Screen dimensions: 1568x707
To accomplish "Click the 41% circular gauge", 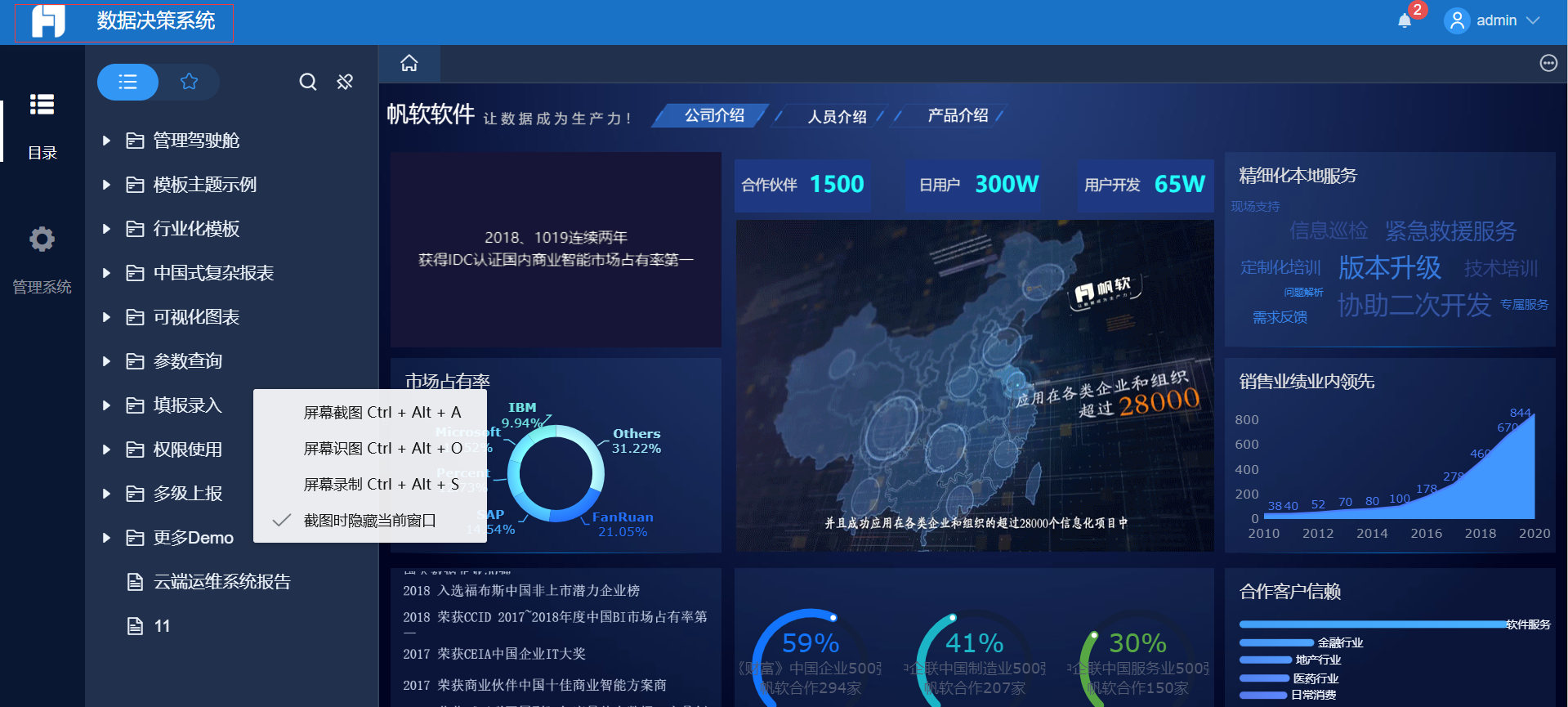I will coord(974,656).
